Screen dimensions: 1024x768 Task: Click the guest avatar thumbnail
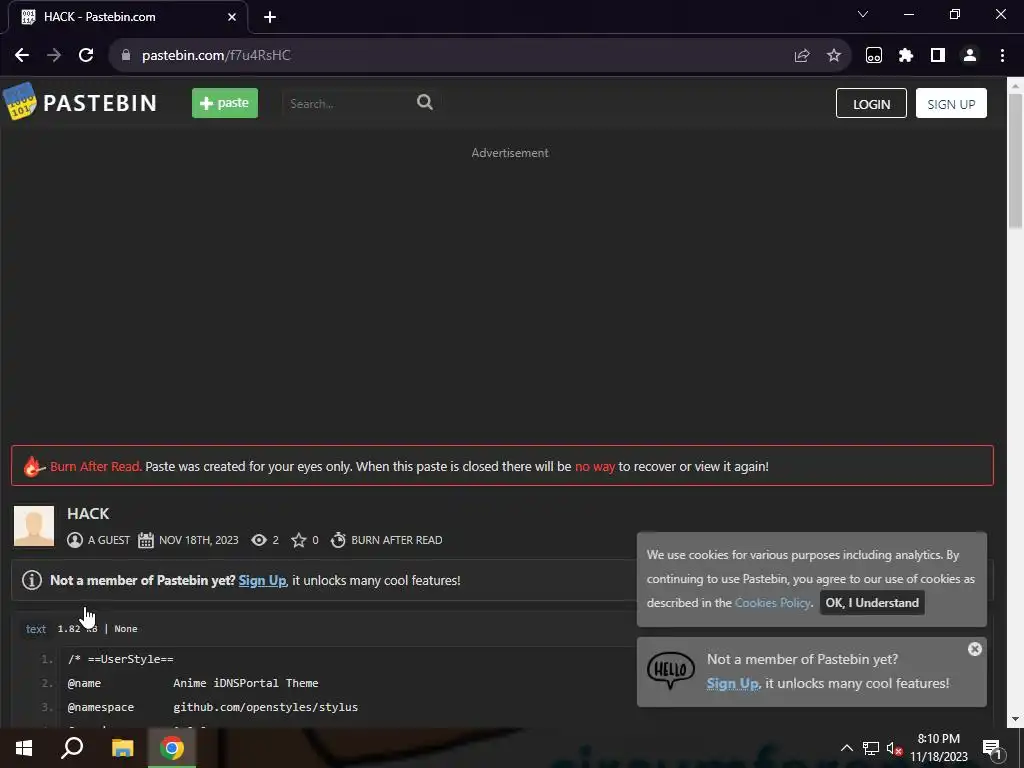[x=34, y=526]
